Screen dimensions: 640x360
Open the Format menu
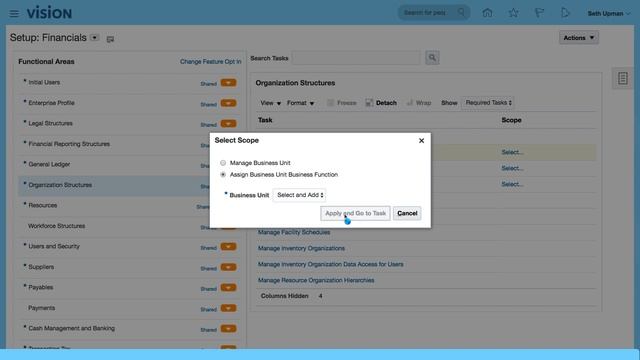coord(300,103)
